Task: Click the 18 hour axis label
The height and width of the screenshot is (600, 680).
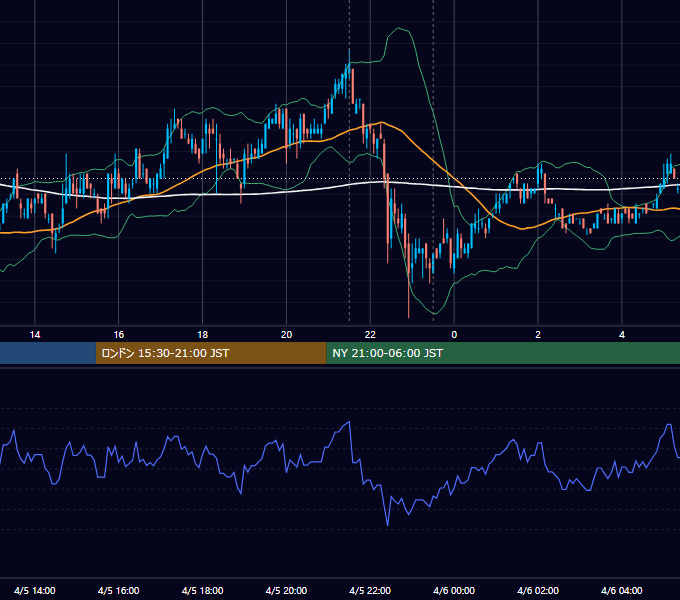Action: click(x=203, y=335)
